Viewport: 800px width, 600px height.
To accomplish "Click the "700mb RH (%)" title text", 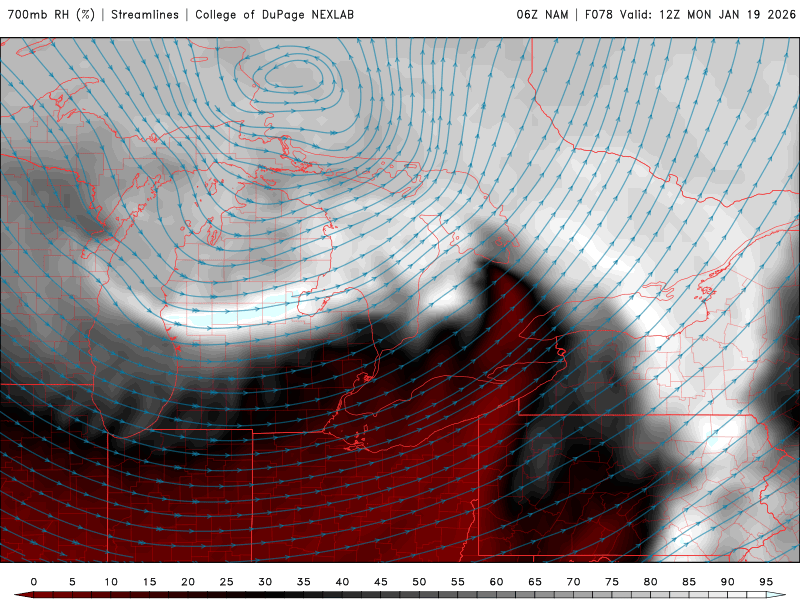I will 51,14.
